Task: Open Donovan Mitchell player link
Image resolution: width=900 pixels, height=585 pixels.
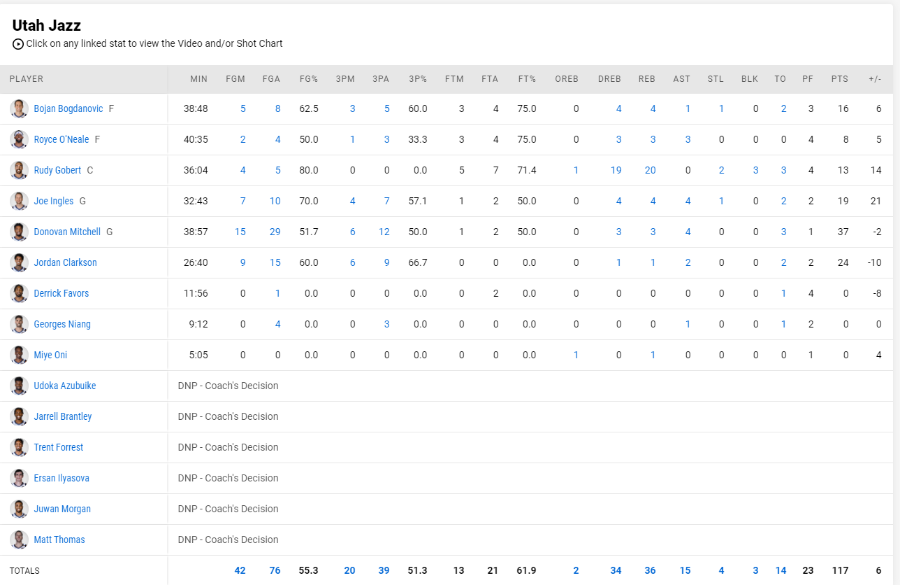Action: pos(67,232)
